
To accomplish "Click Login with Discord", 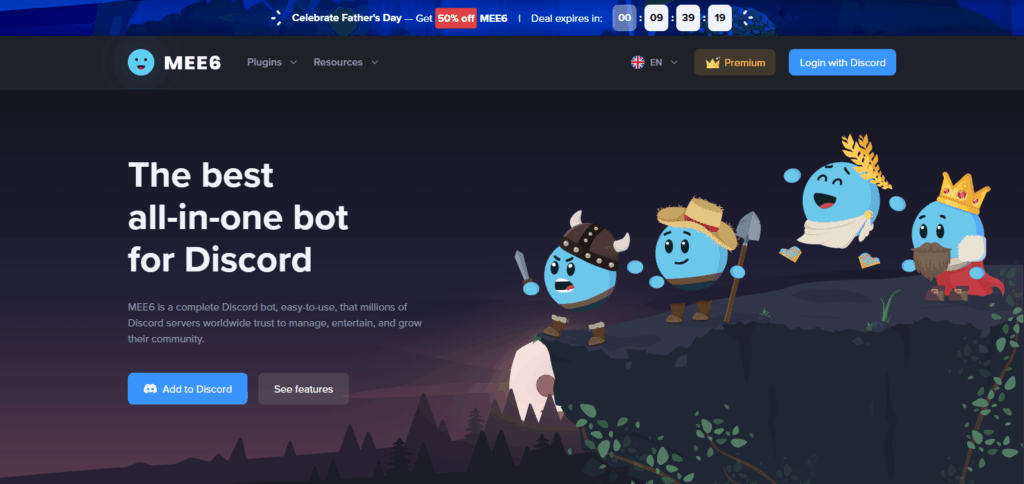I will (842, 63).
